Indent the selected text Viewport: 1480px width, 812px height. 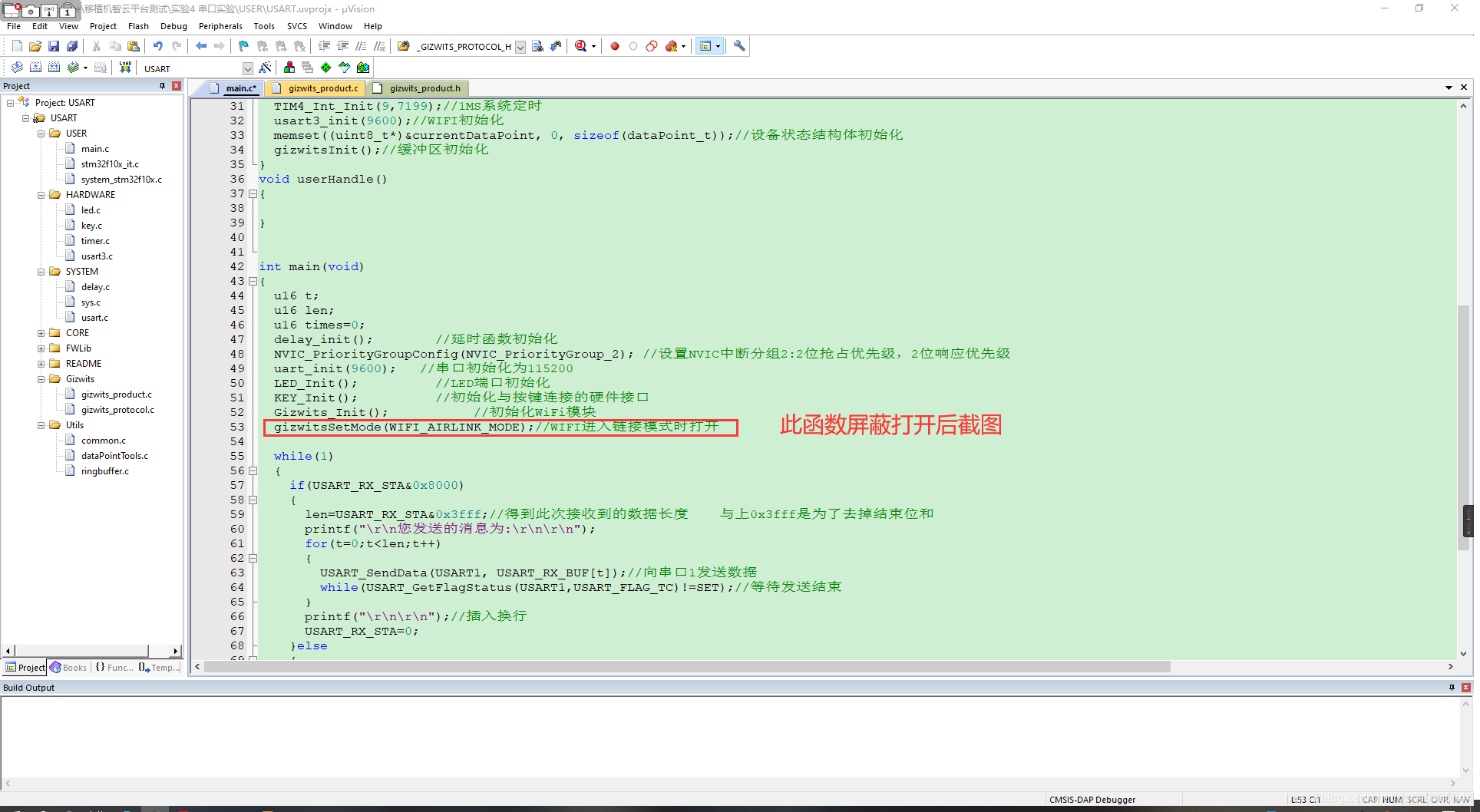(x=325, y=46)
